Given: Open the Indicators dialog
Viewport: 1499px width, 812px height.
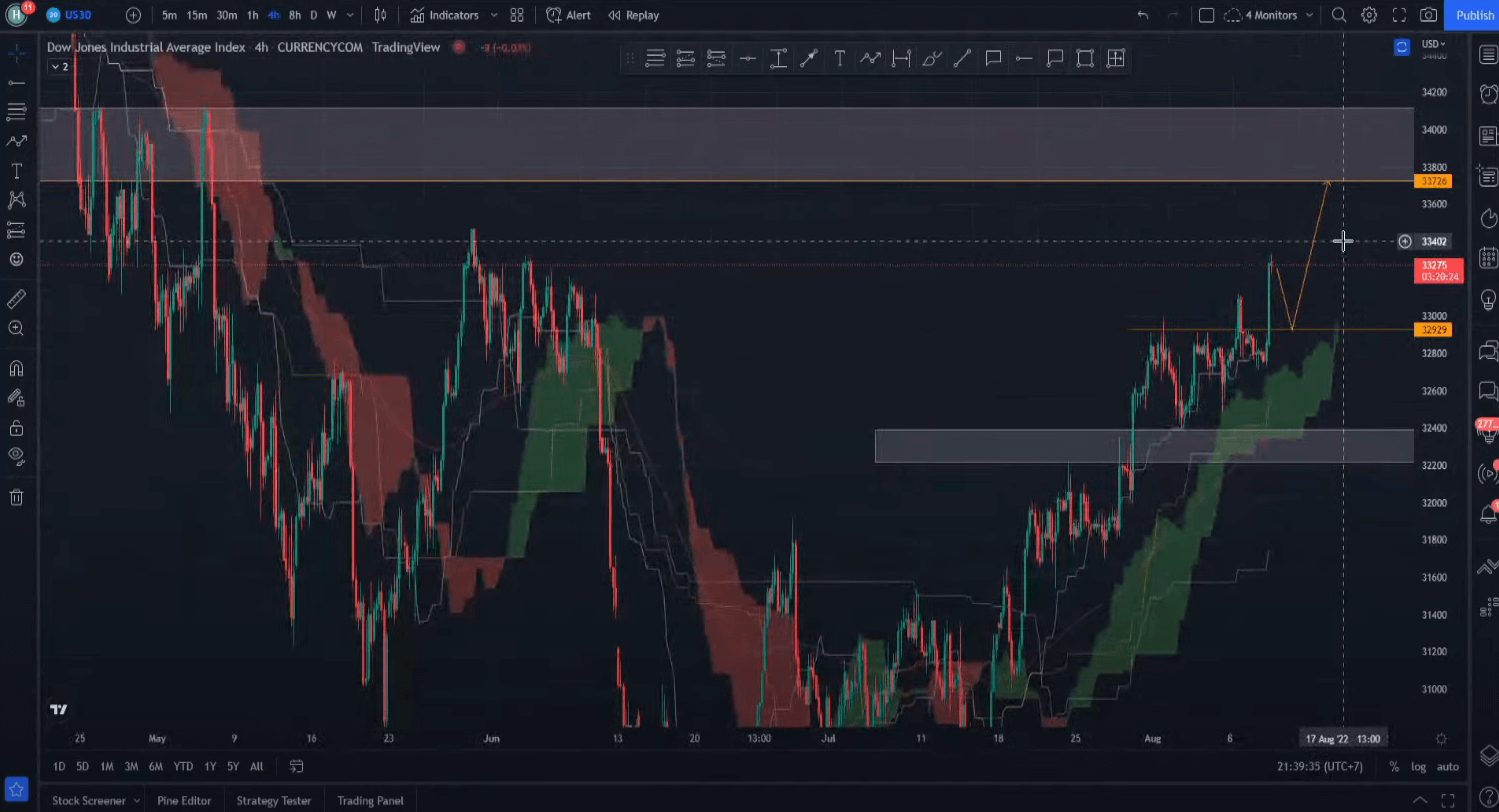Looking at the screenshot, I should 444,15.
